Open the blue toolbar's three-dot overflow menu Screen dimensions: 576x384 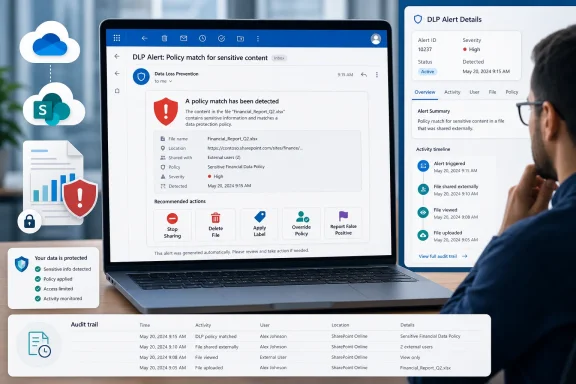258,39
